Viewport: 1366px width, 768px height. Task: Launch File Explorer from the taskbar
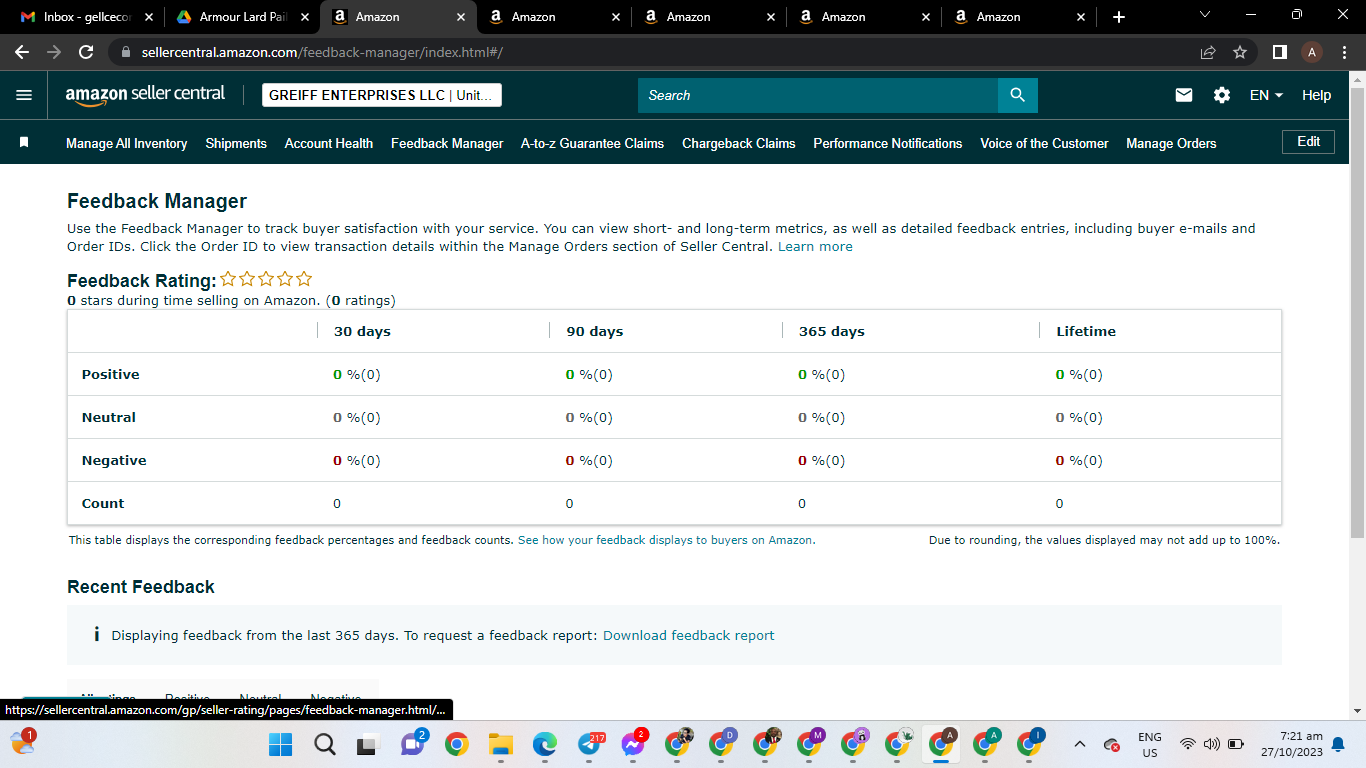coord(500,744)
